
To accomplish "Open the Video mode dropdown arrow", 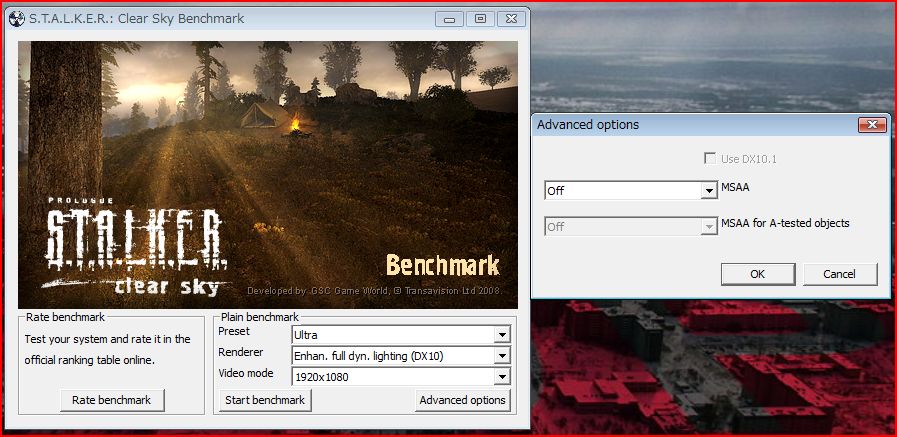I will pos(502,377).
